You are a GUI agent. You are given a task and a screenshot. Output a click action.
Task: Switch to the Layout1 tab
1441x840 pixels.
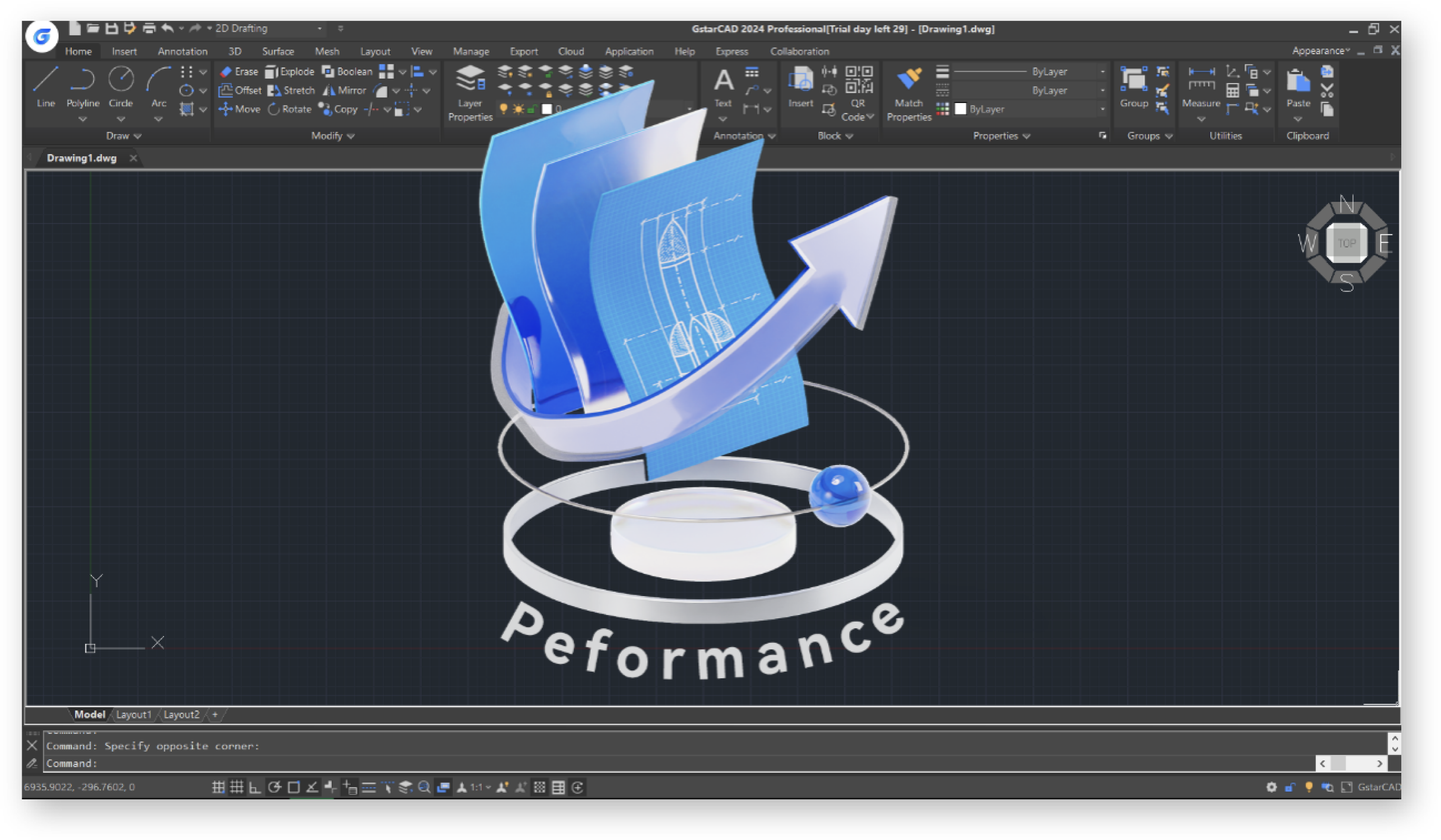tap(134, 714)
